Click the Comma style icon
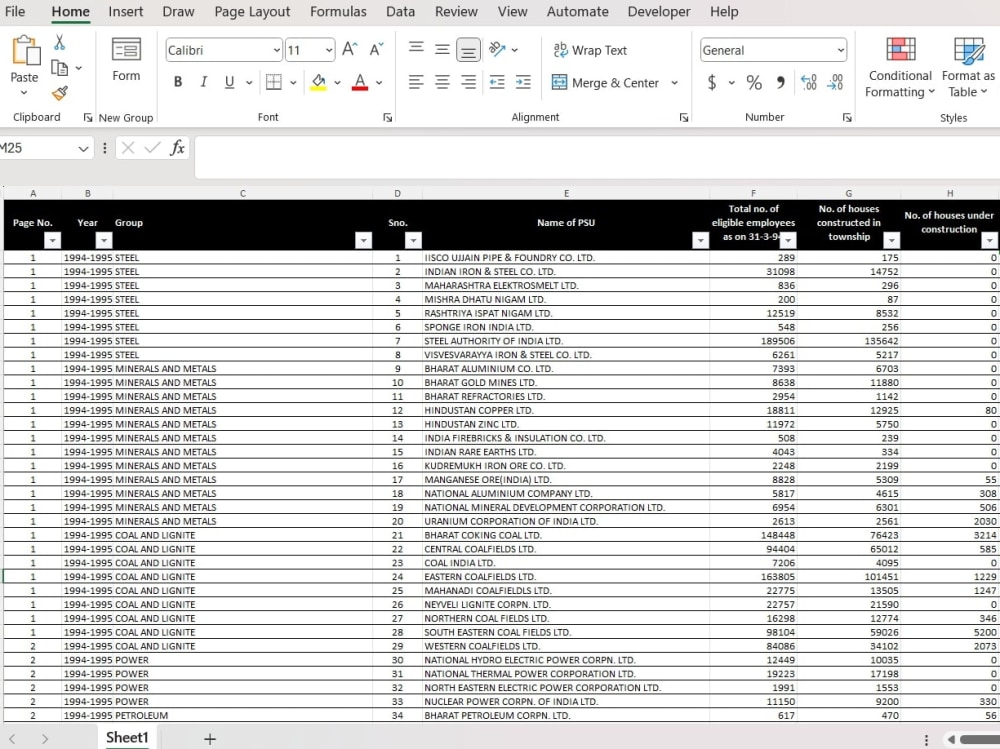1000x749 pixels. point(780,83)
